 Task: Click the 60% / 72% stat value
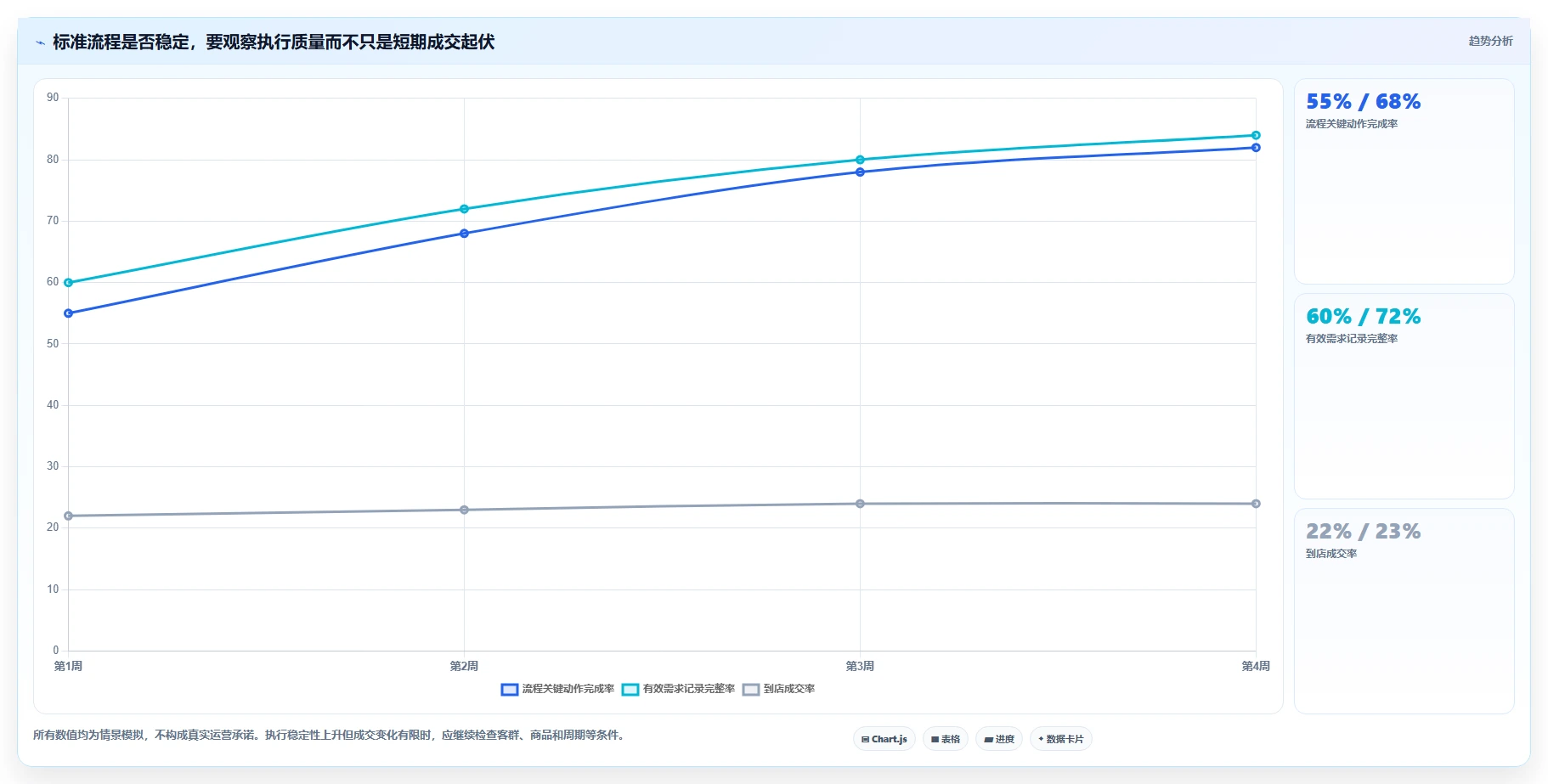1363,317
